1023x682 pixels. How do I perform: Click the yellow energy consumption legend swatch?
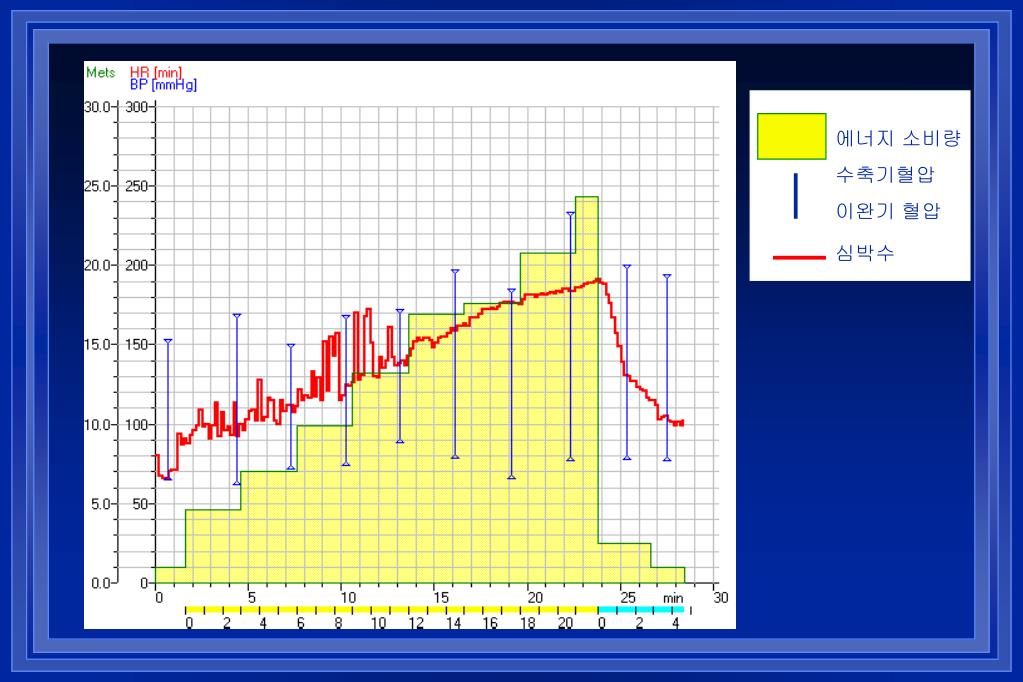pyautogui.click(x=791, y=136)
